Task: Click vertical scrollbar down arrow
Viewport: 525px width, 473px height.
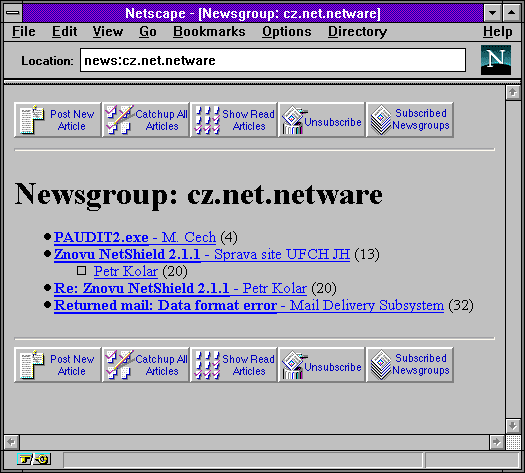Action: click(x=513, y=426)
